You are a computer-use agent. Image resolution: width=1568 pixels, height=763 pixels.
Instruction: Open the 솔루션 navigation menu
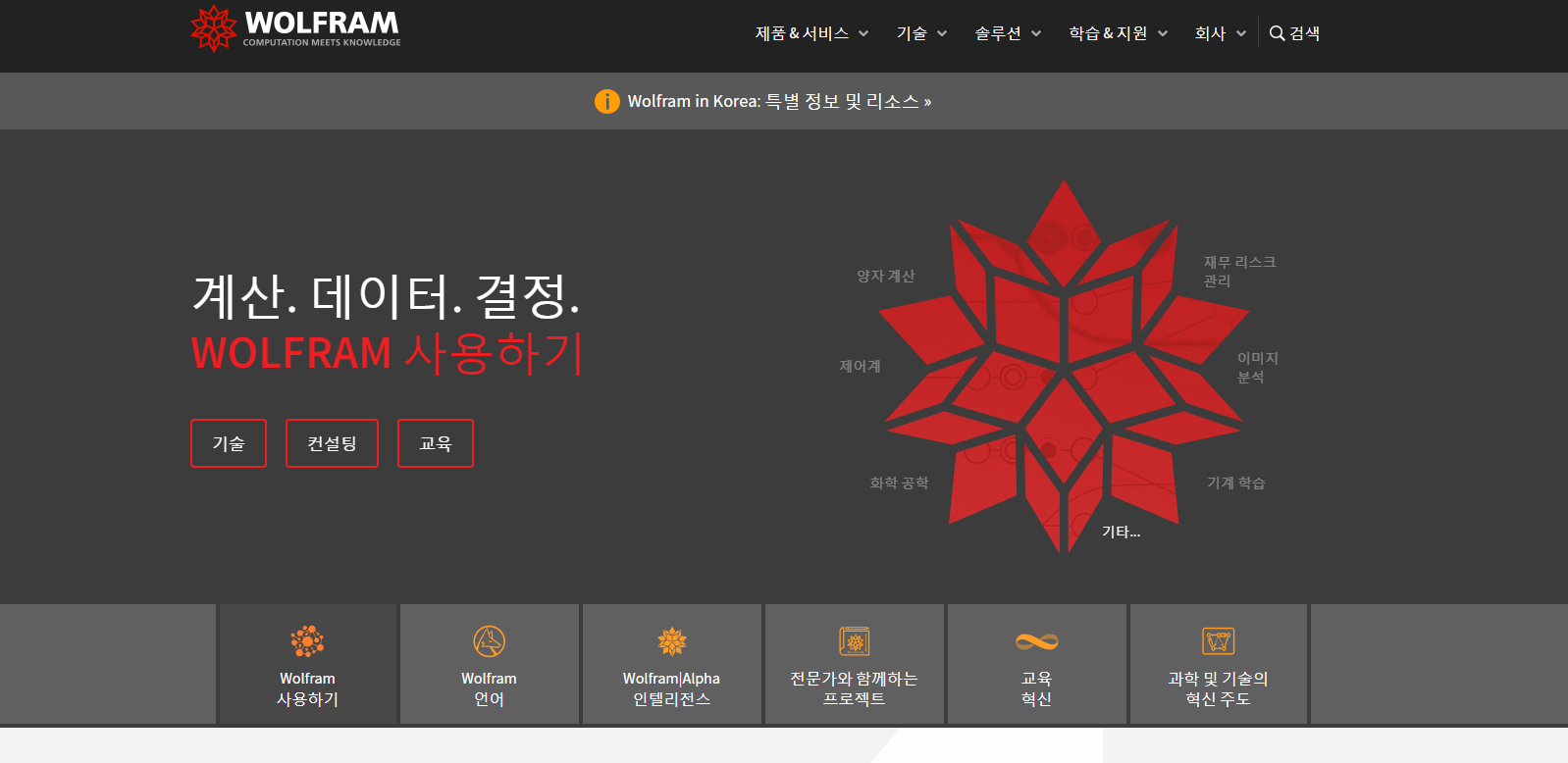[x=998, y=33]
